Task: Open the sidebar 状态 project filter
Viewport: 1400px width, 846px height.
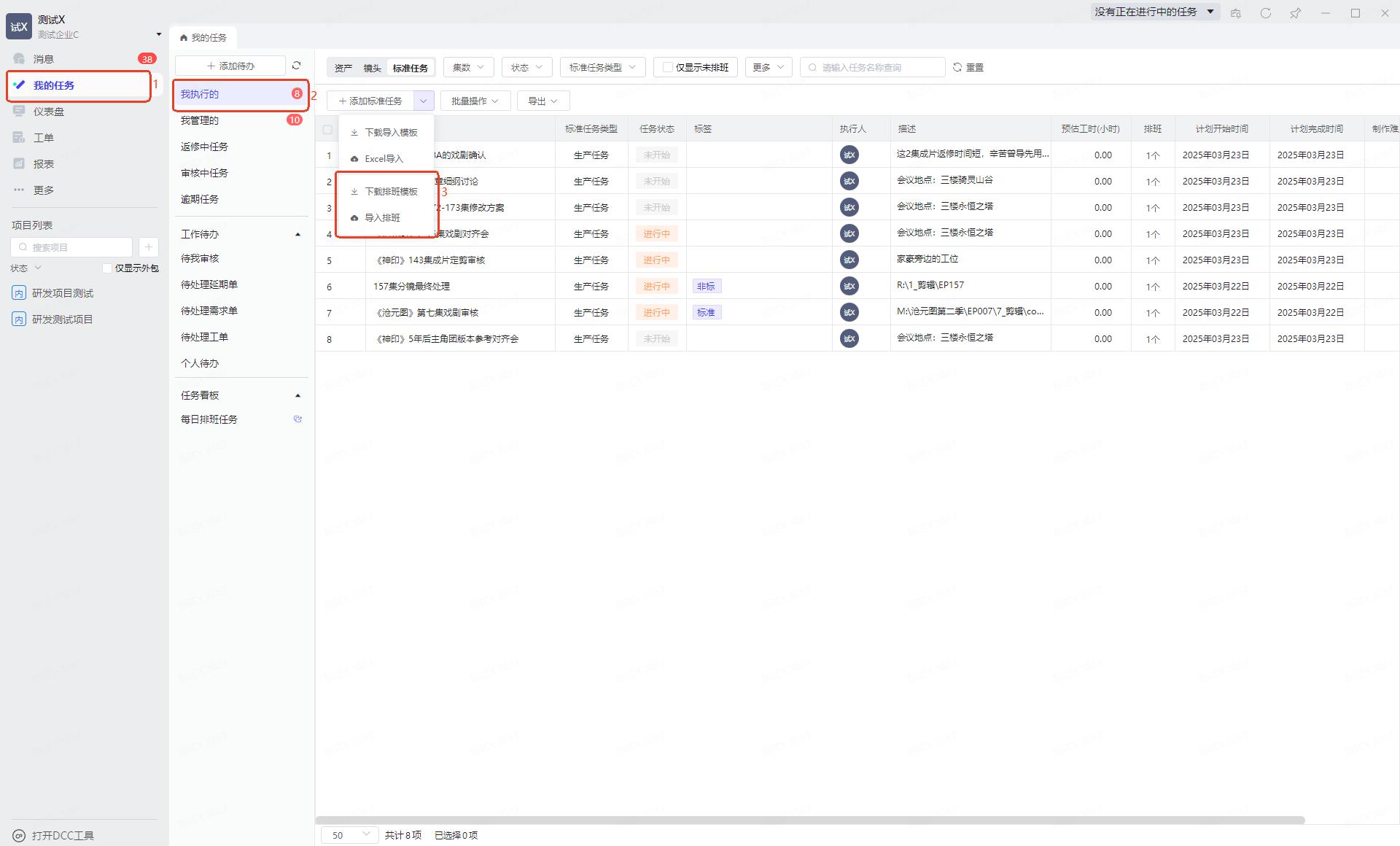Action: tap(26, 268)
